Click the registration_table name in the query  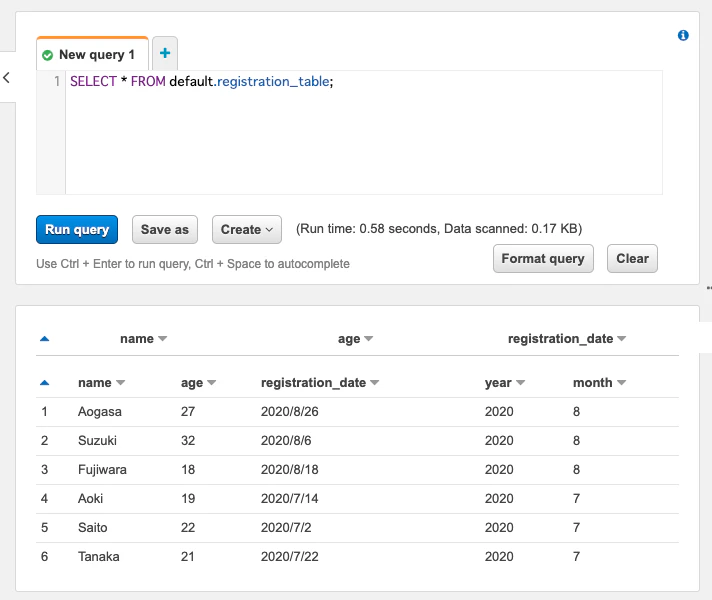pyautogui.click(x=273, y=81)
